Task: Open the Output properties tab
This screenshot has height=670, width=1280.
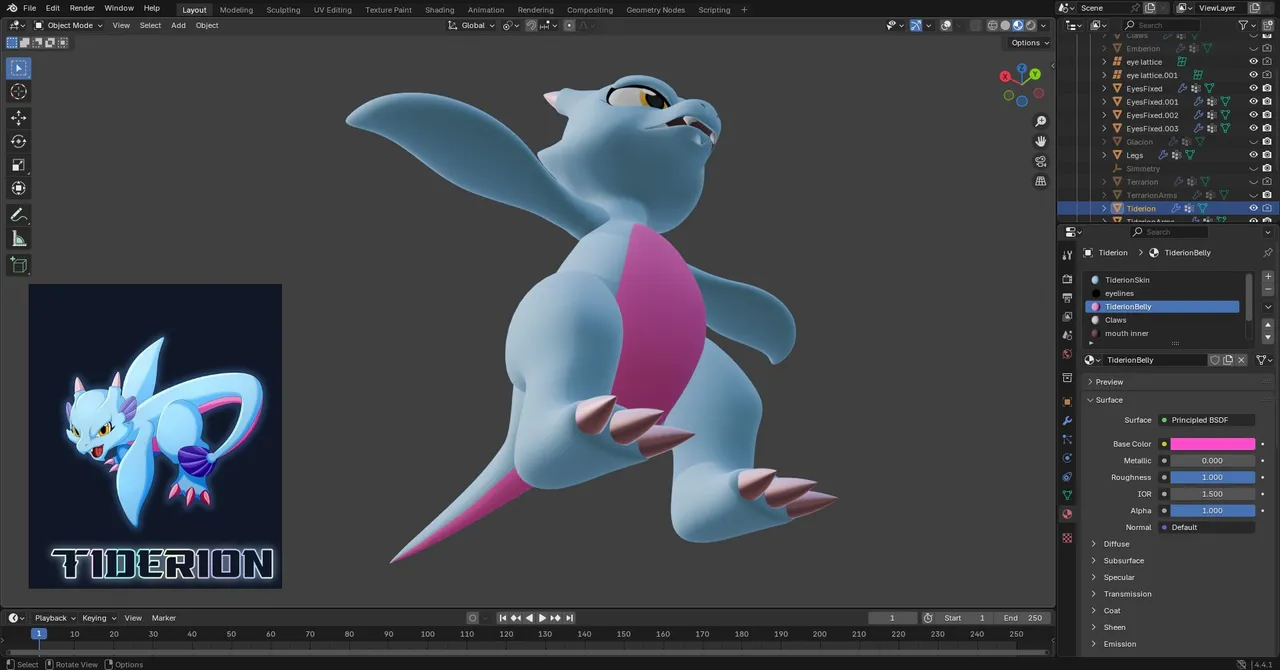Action: click(x=1067, y=298)
